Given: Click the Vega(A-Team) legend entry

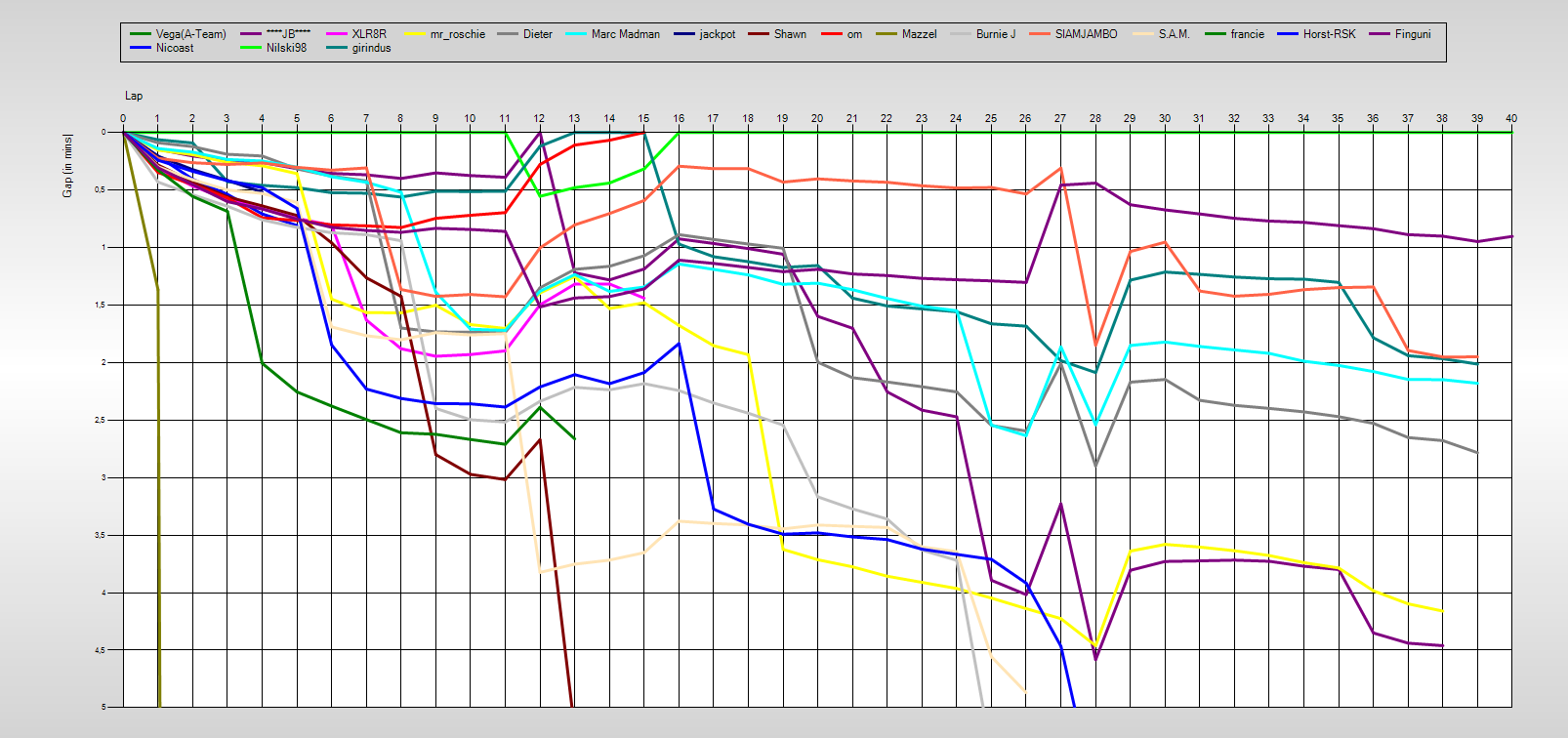Looking at the screenshot, I should (190, 34).
